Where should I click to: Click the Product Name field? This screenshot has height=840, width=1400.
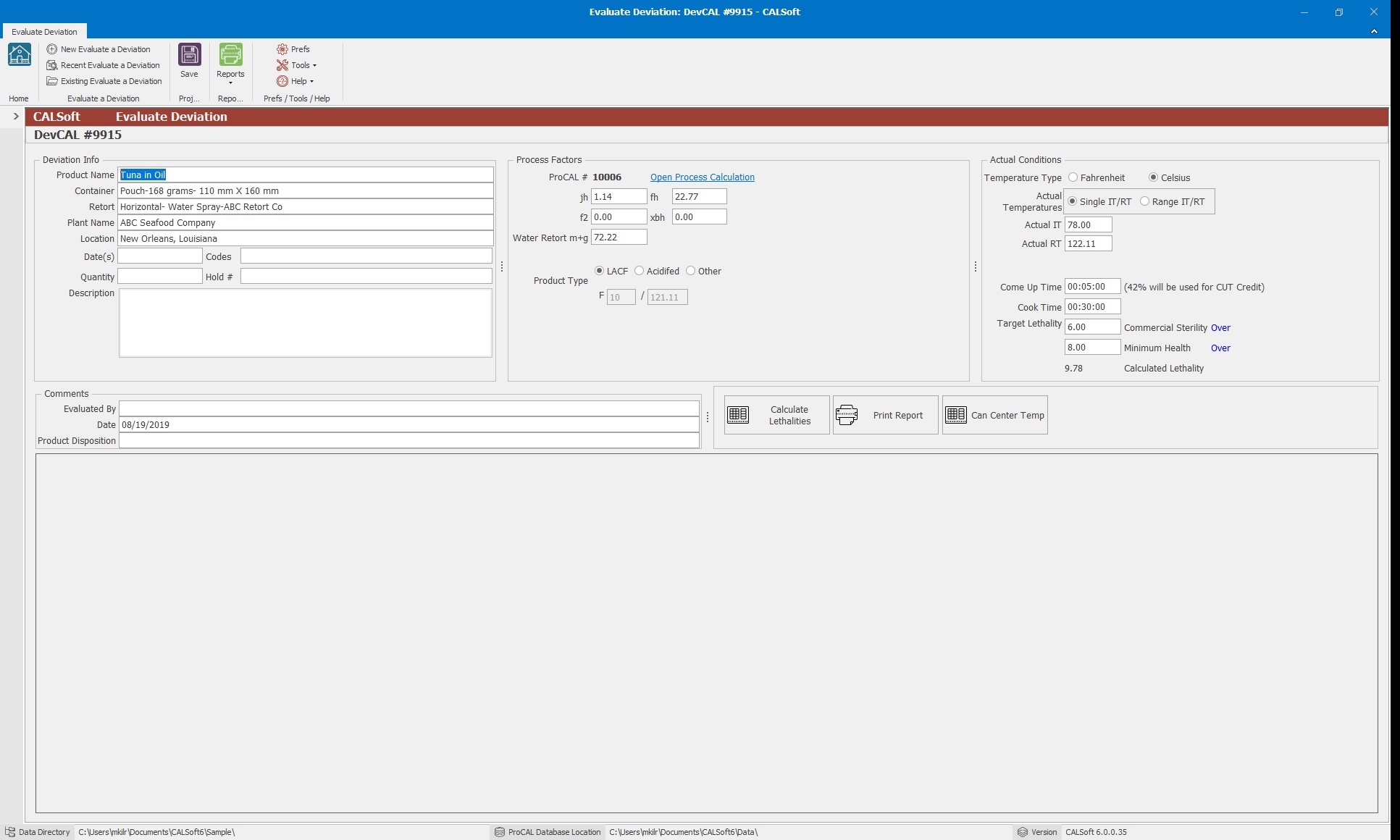click(x=306, y=175)
